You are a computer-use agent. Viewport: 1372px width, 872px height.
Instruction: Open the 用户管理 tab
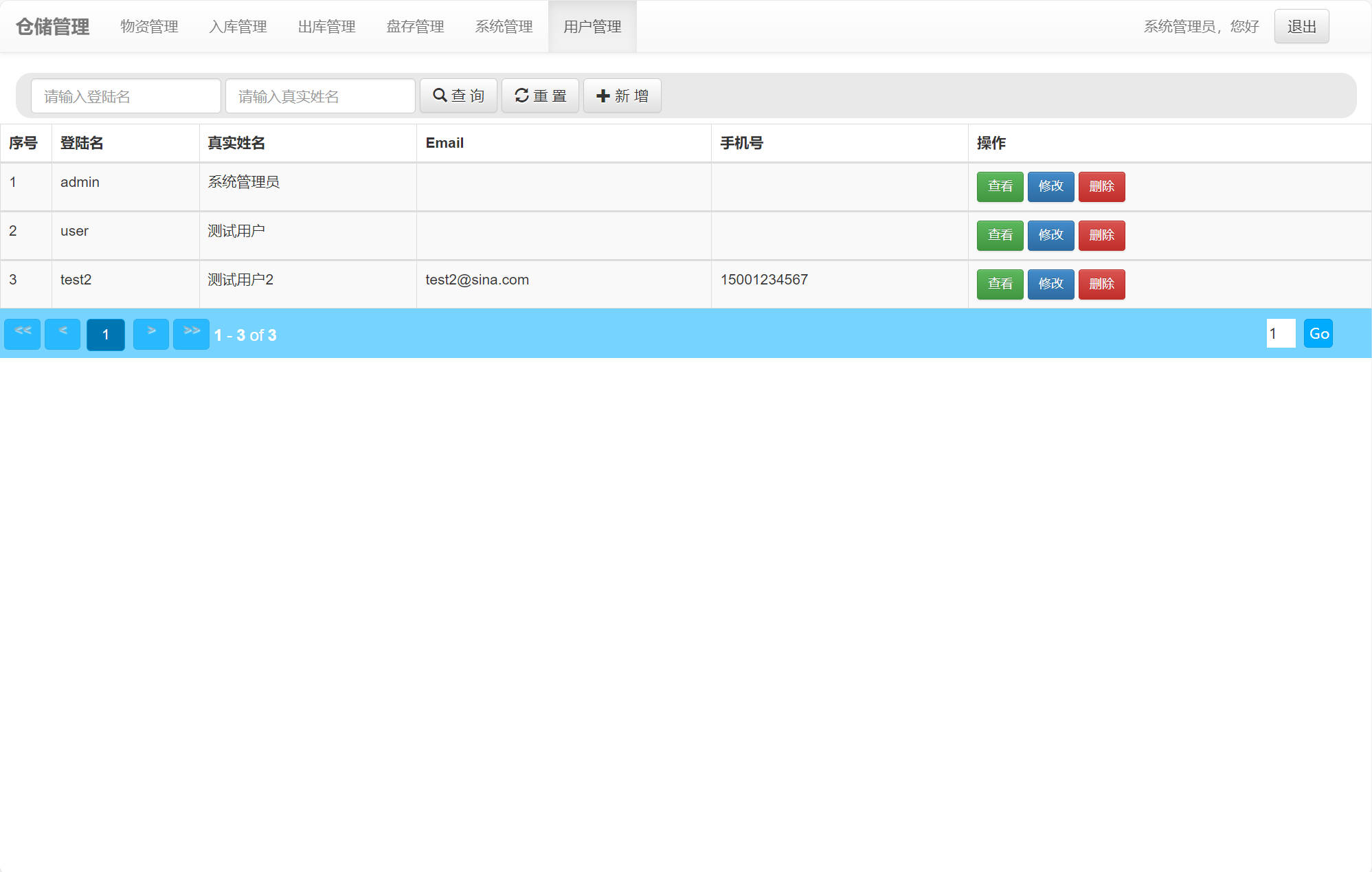pyautogui.click(x=592, y=27)
